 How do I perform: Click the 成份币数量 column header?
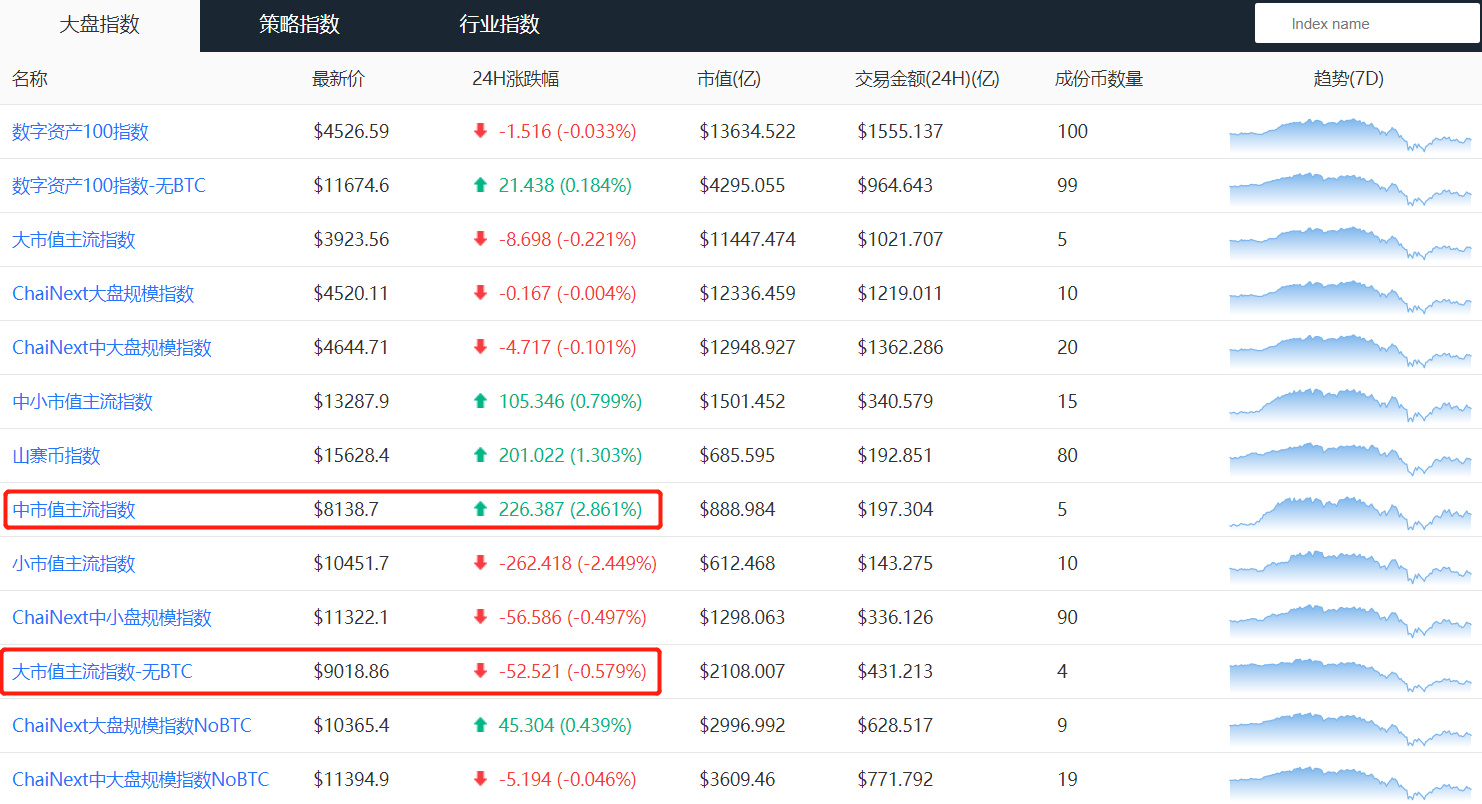1099,79
